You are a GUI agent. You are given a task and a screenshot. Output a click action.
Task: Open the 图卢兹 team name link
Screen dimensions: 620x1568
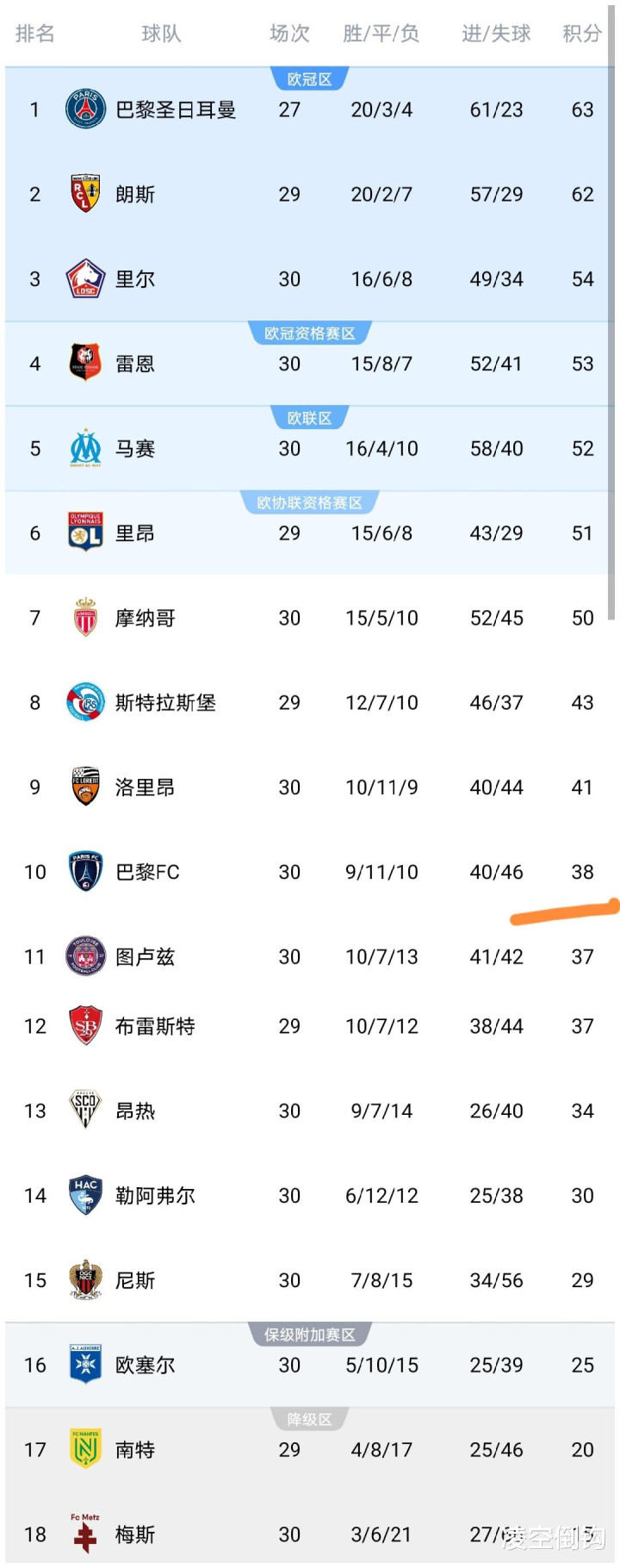pos(145,956)
